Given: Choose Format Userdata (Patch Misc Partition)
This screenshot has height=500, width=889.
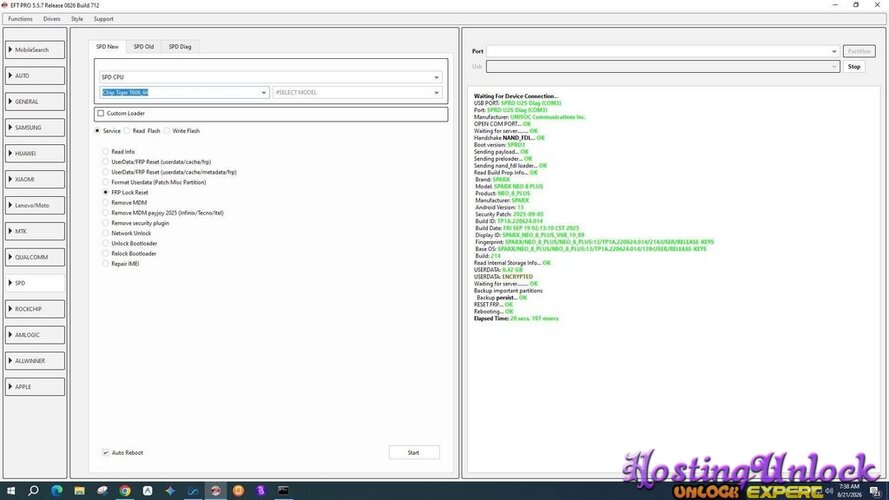Looking at the screenshot, I should pos(105,182).
